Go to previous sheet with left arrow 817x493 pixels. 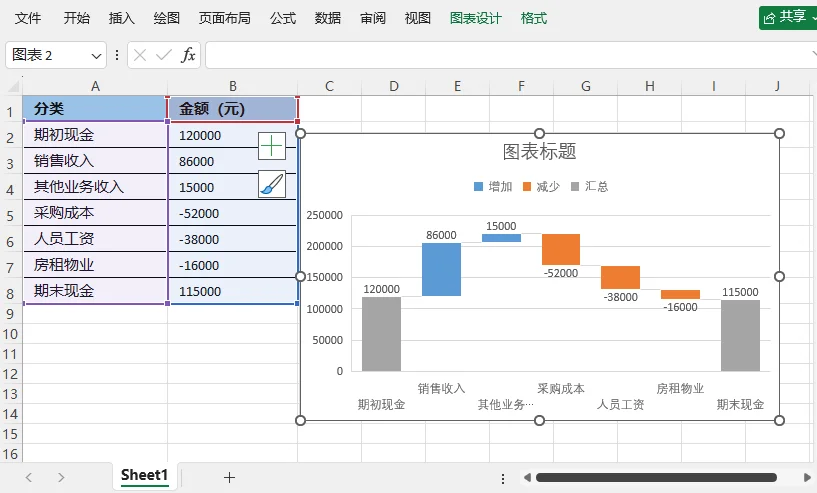tap(29, 477)
